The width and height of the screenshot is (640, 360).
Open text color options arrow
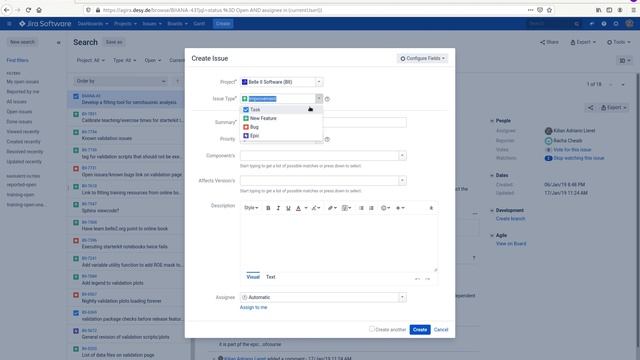point(306,208)
